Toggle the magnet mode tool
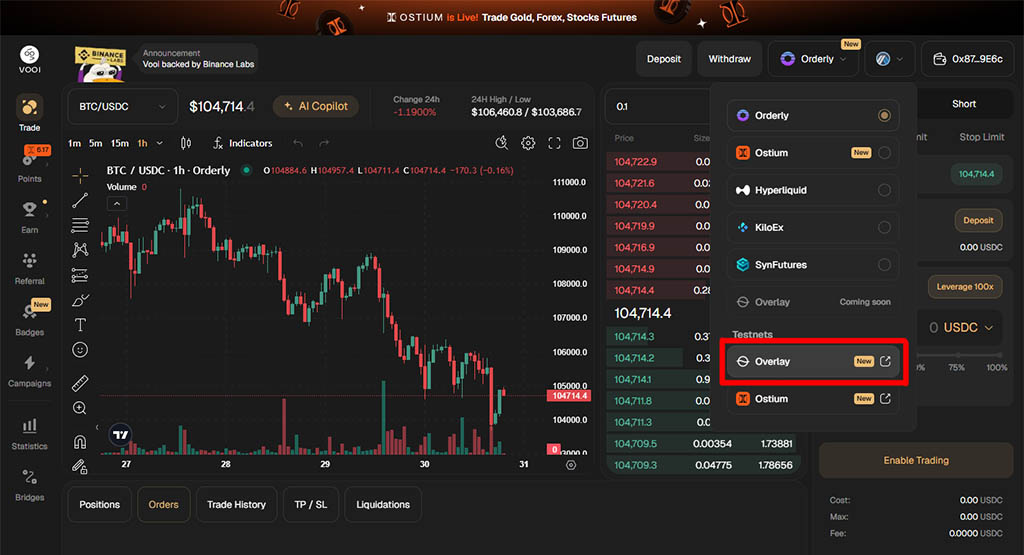 coord(80,442)
